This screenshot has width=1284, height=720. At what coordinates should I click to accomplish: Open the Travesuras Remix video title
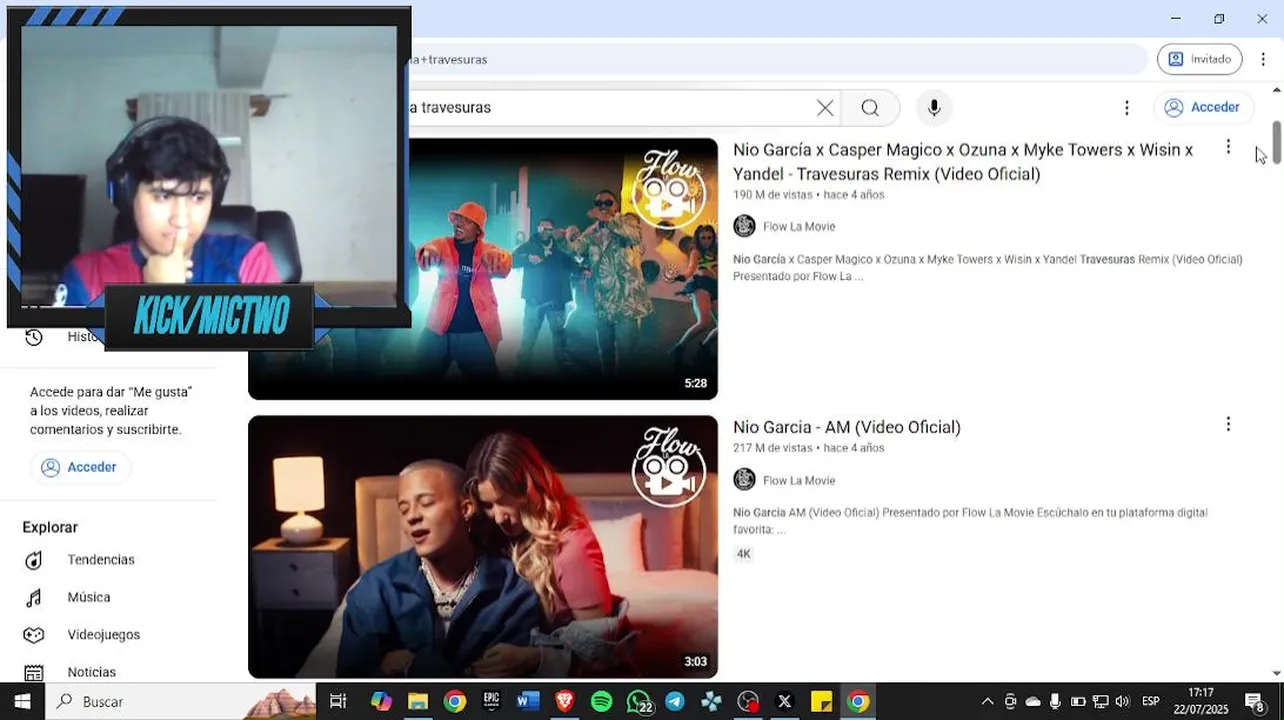pos(963,162)
